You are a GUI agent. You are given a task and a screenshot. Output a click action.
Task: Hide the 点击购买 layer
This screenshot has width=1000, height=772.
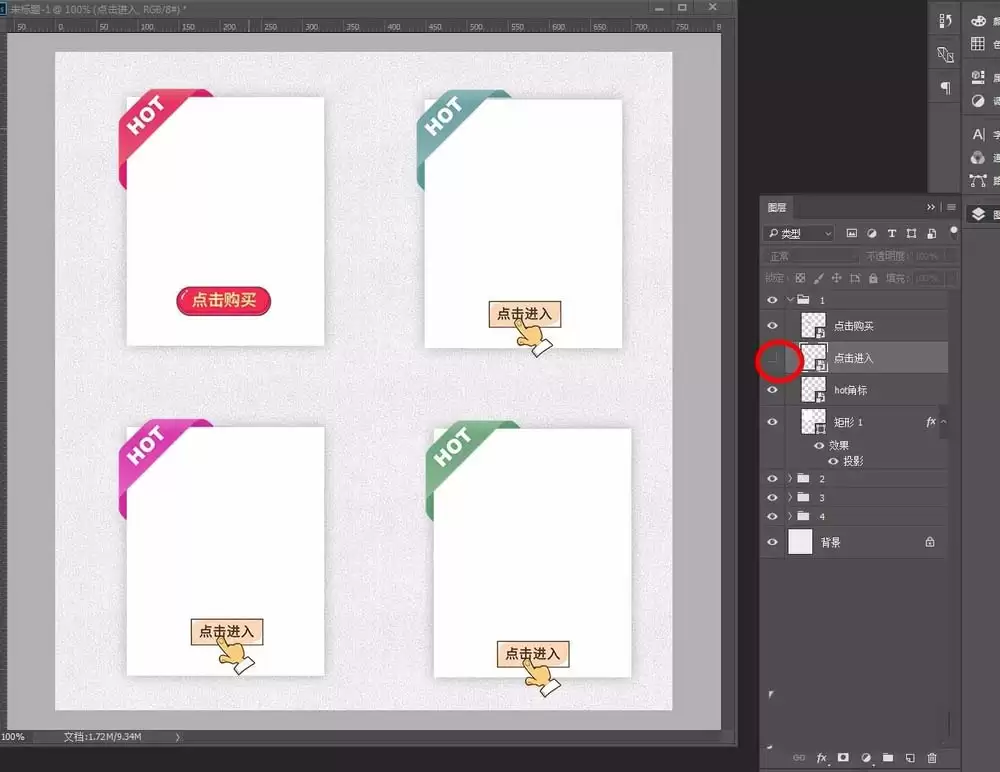tap(772, 325)
